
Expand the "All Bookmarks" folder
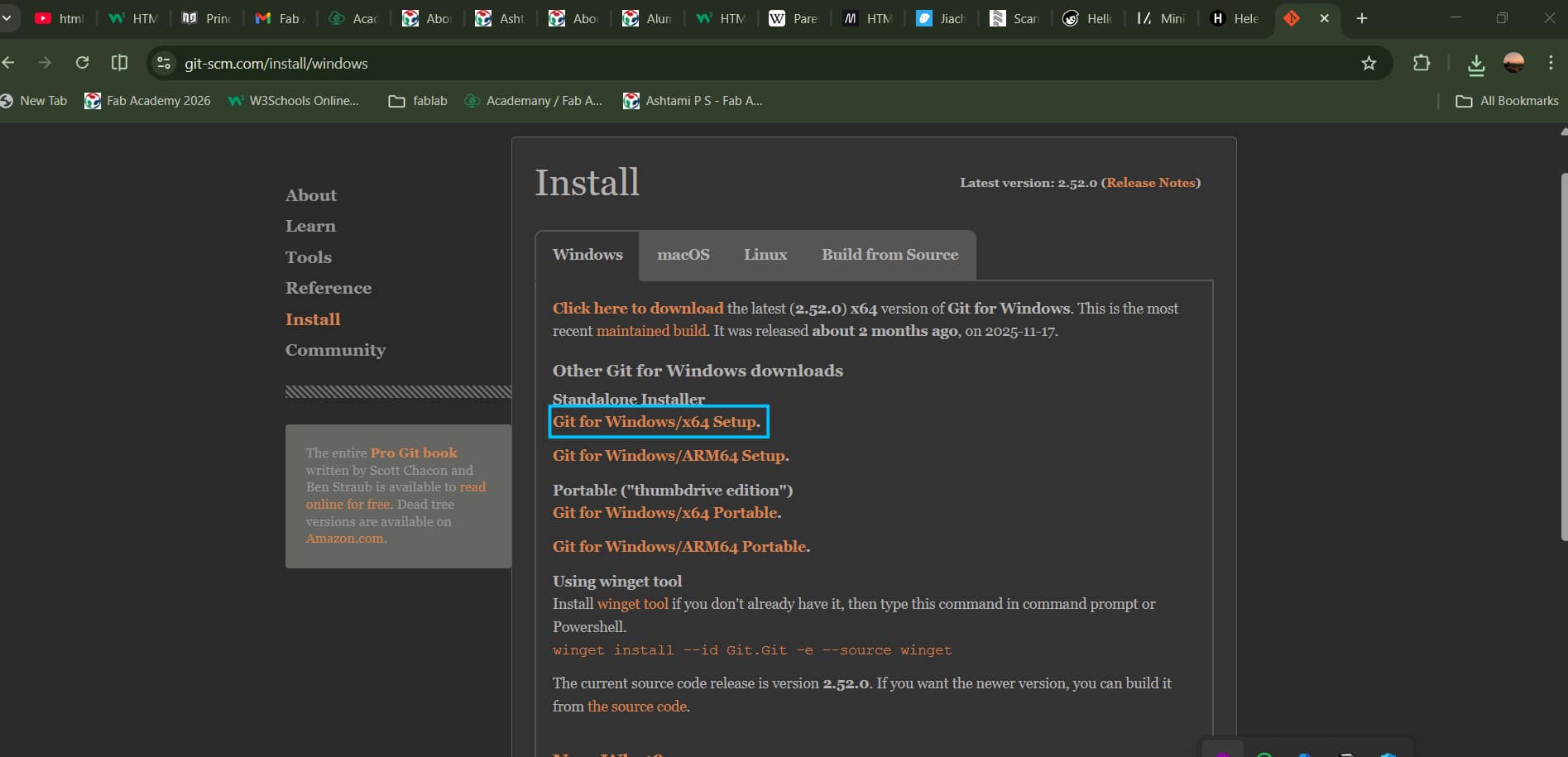pos(1507,101)
